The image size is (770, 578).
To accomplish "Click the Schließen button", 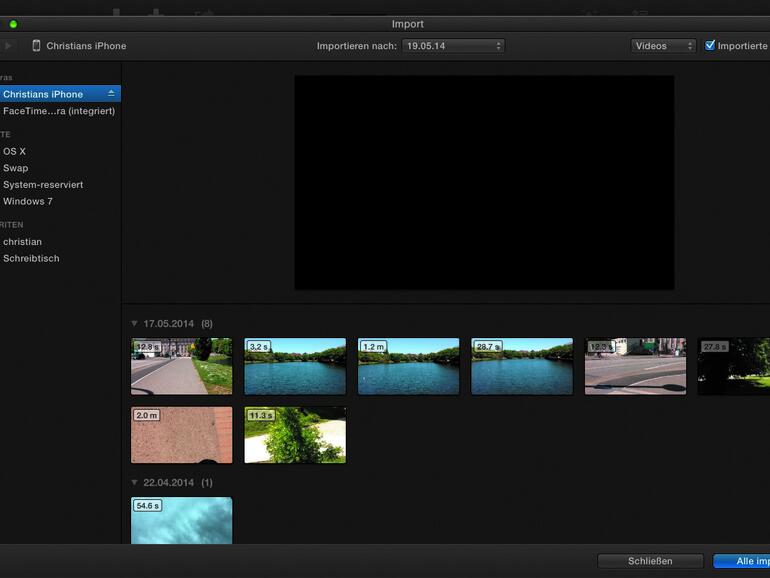I will [x=650, y=561].
